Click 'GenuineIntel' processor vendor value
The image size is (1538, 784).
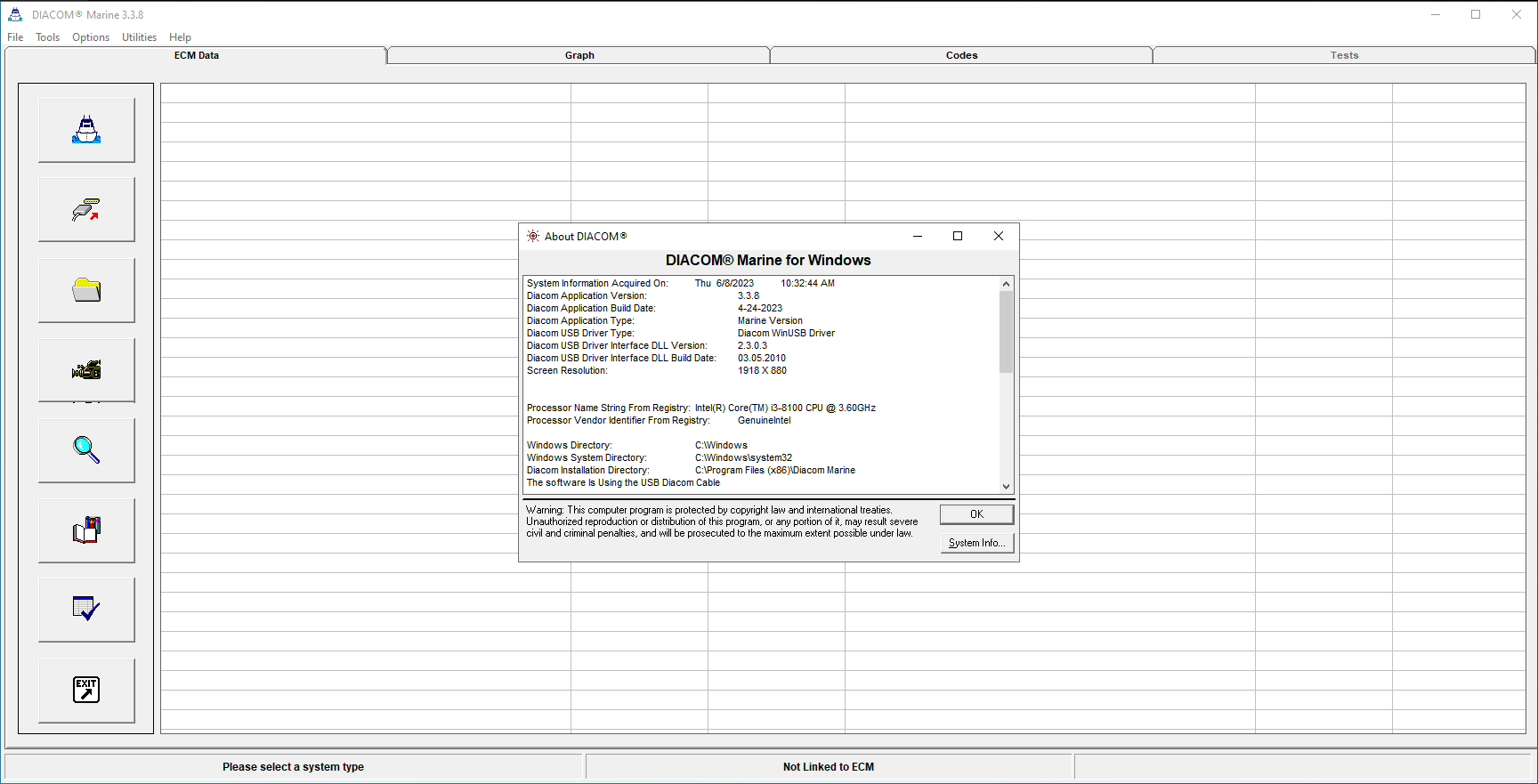[x=764, y=421]
